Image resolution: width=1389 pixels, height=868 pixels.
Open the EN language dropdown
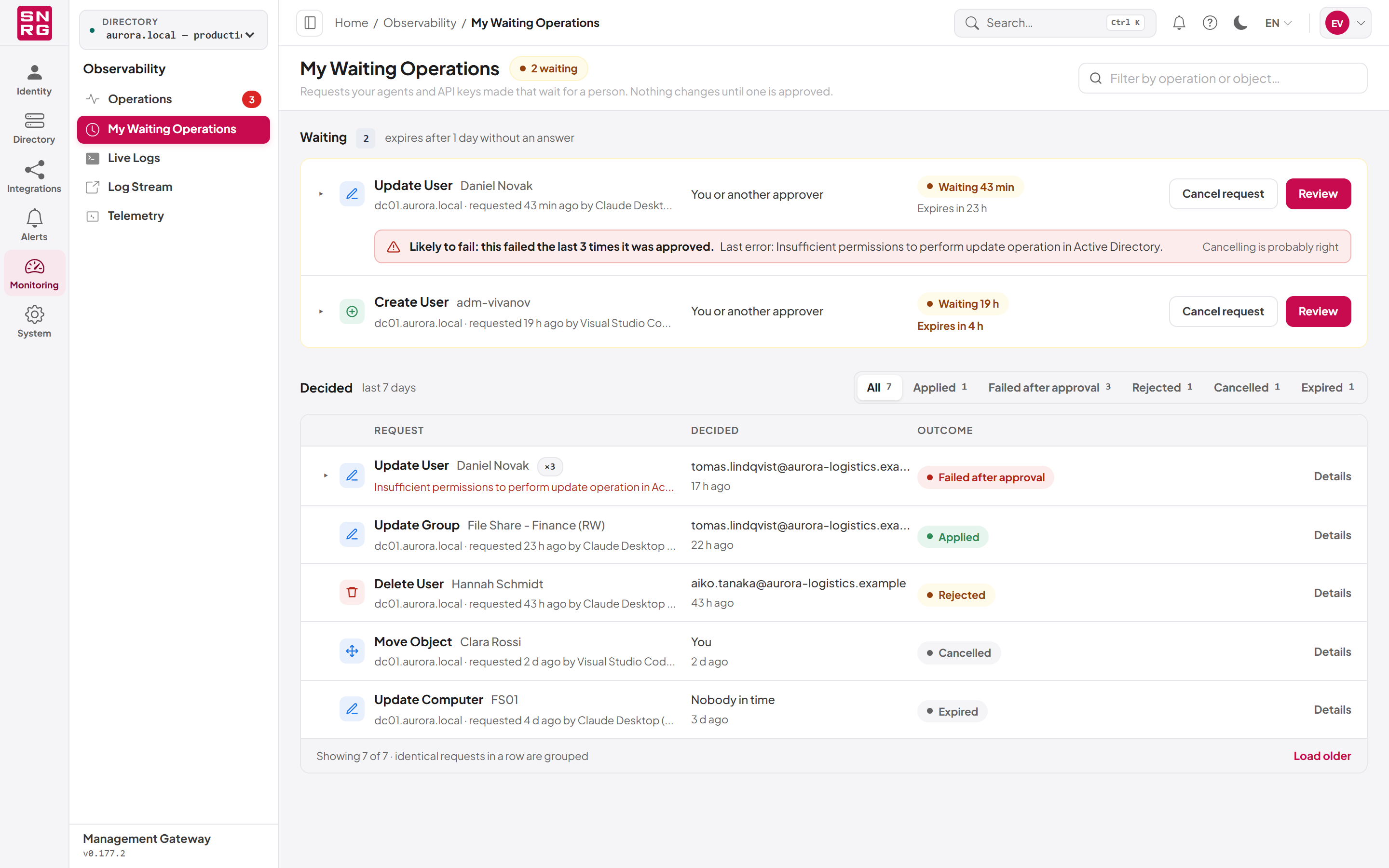(1278, 23)
